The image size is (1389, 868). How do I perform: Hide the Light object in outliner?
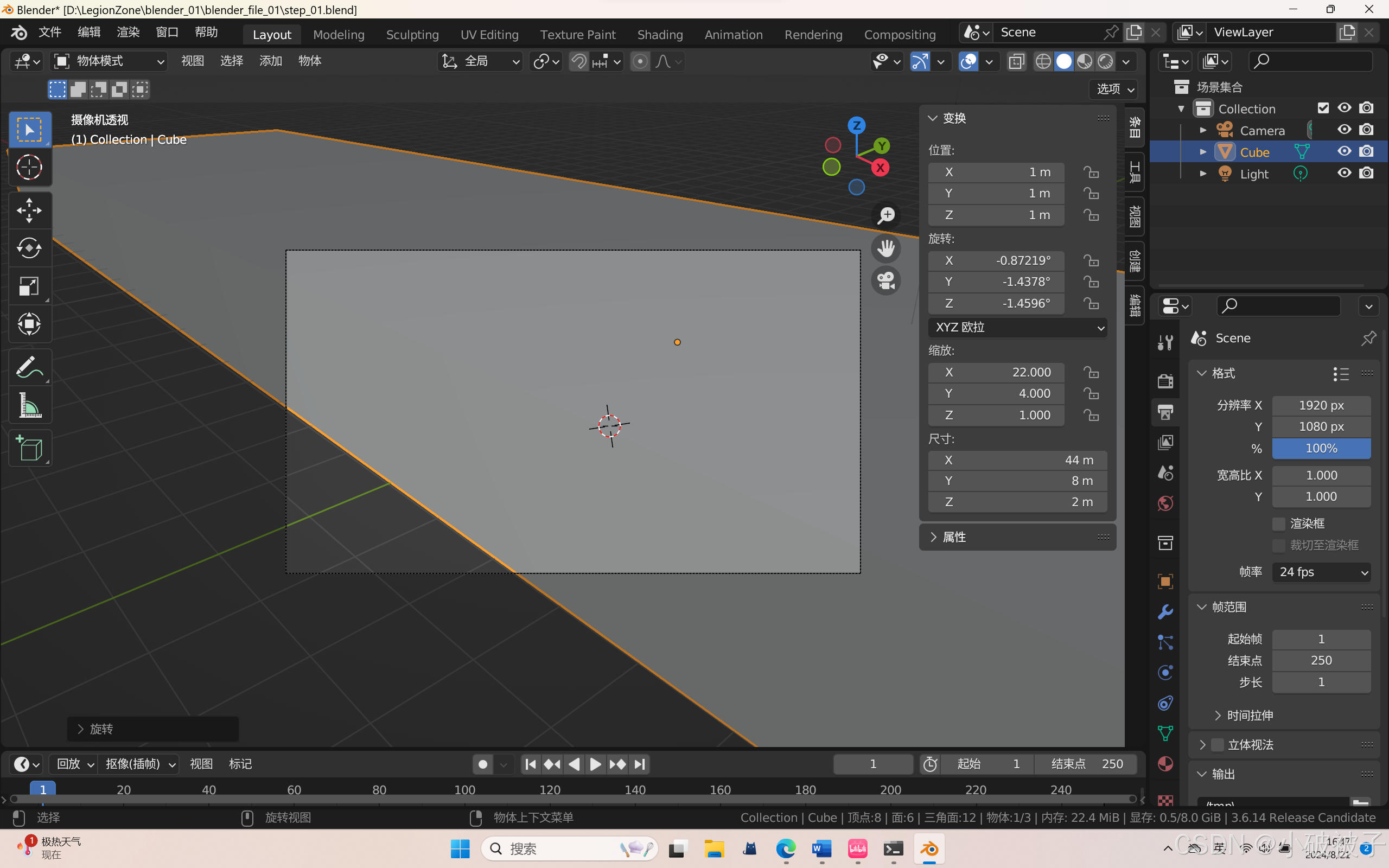1343,174
